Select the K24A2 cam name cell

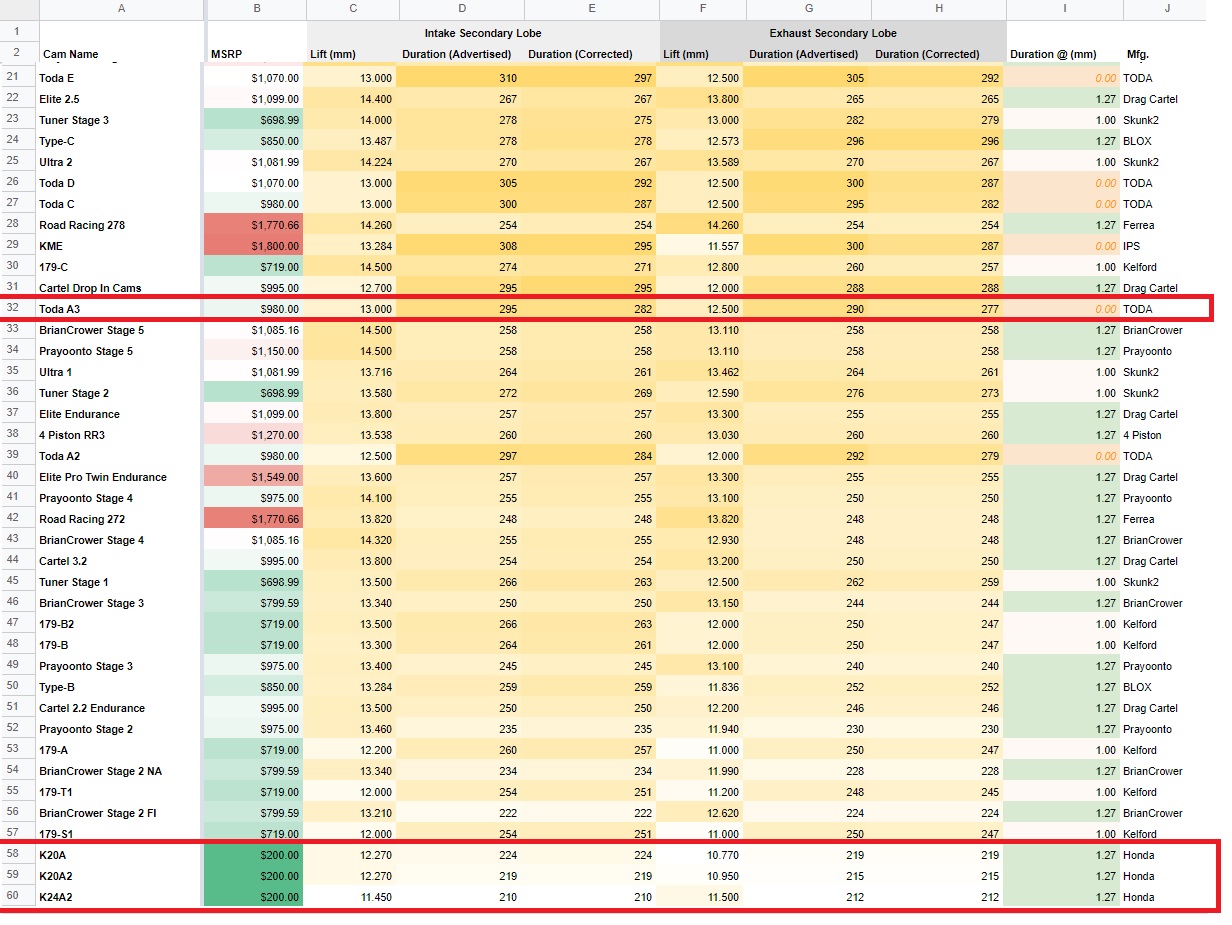(121, 897)
